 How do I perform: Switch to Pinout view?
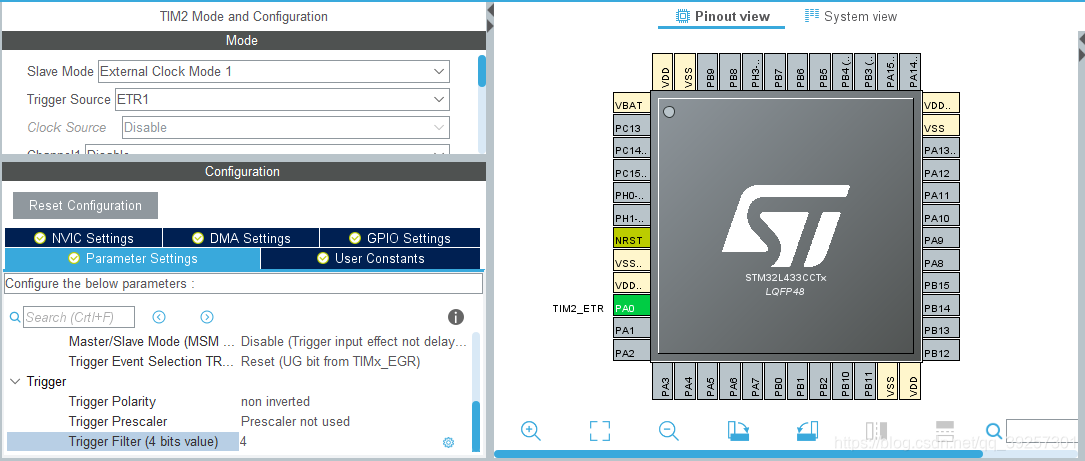tap(722, 16)
